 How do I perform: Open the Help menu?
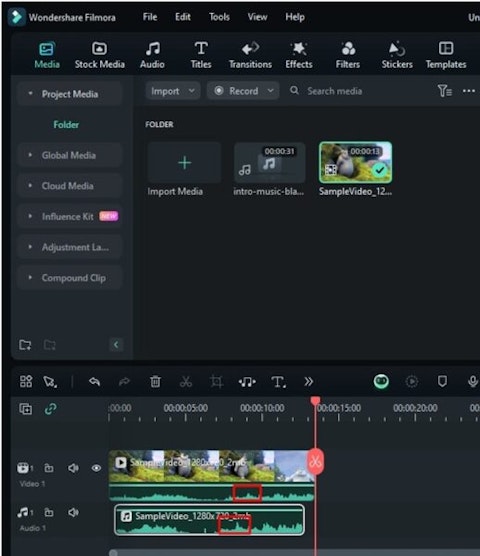(x=295, y=17)
